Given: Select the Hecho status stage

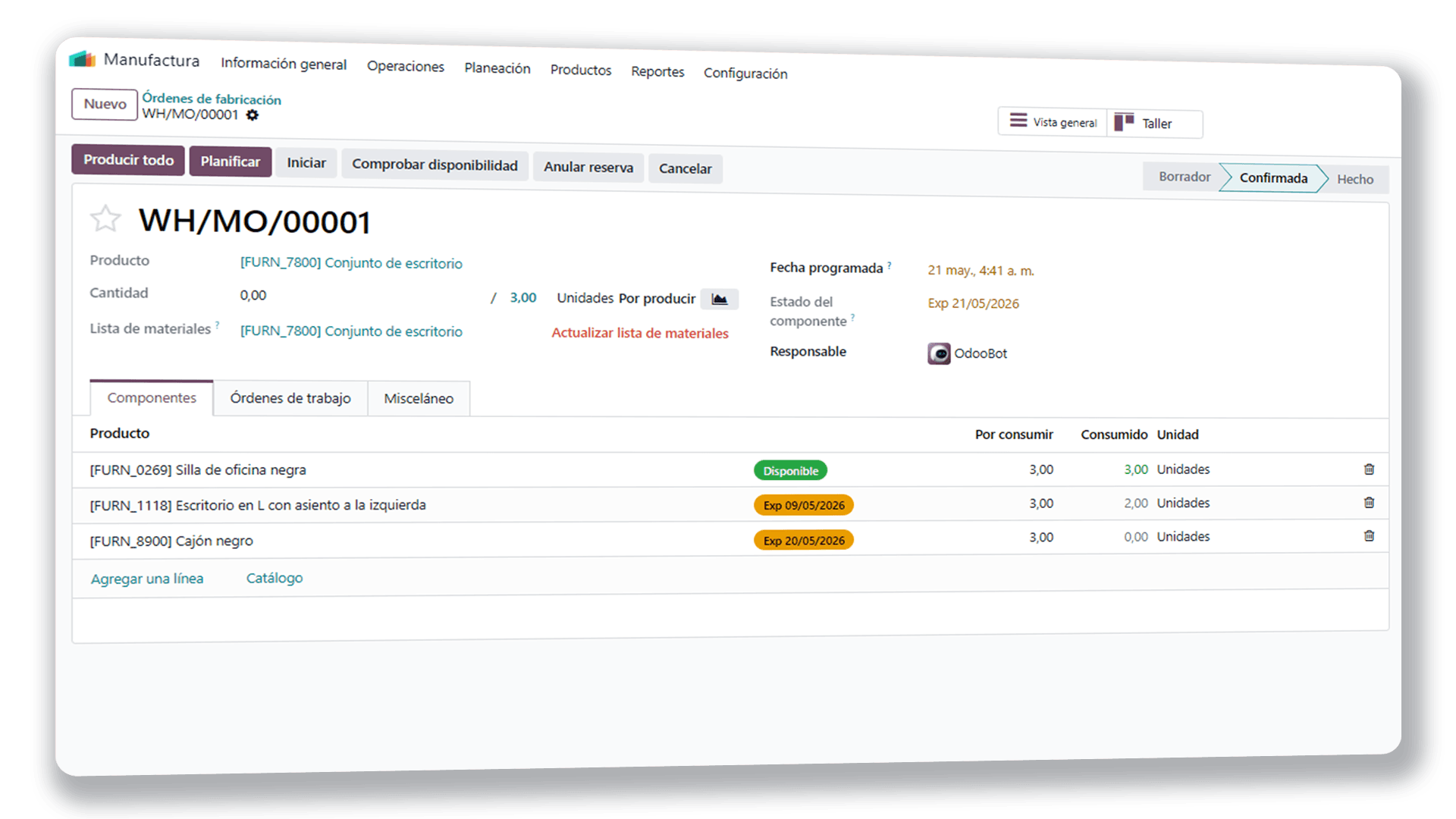Looking at the screenshot, I should tap(1355, 180).
